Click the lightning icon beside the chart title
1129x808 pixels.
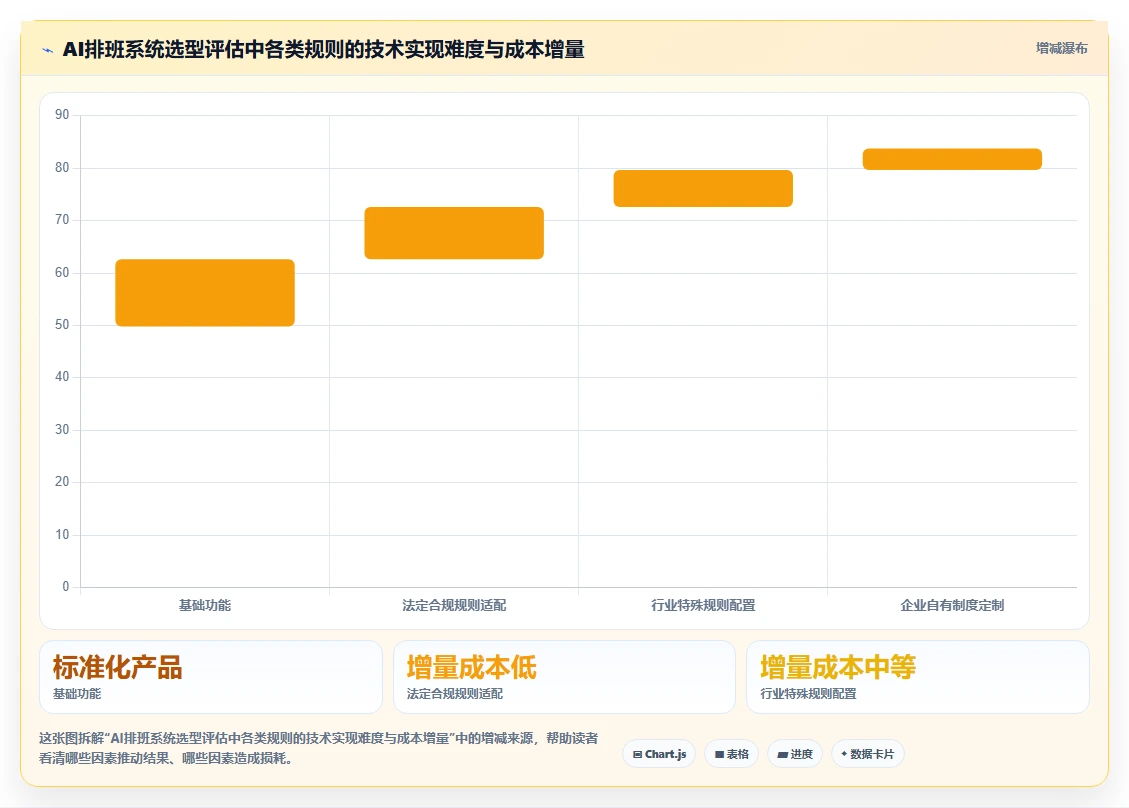pos(48,50)
